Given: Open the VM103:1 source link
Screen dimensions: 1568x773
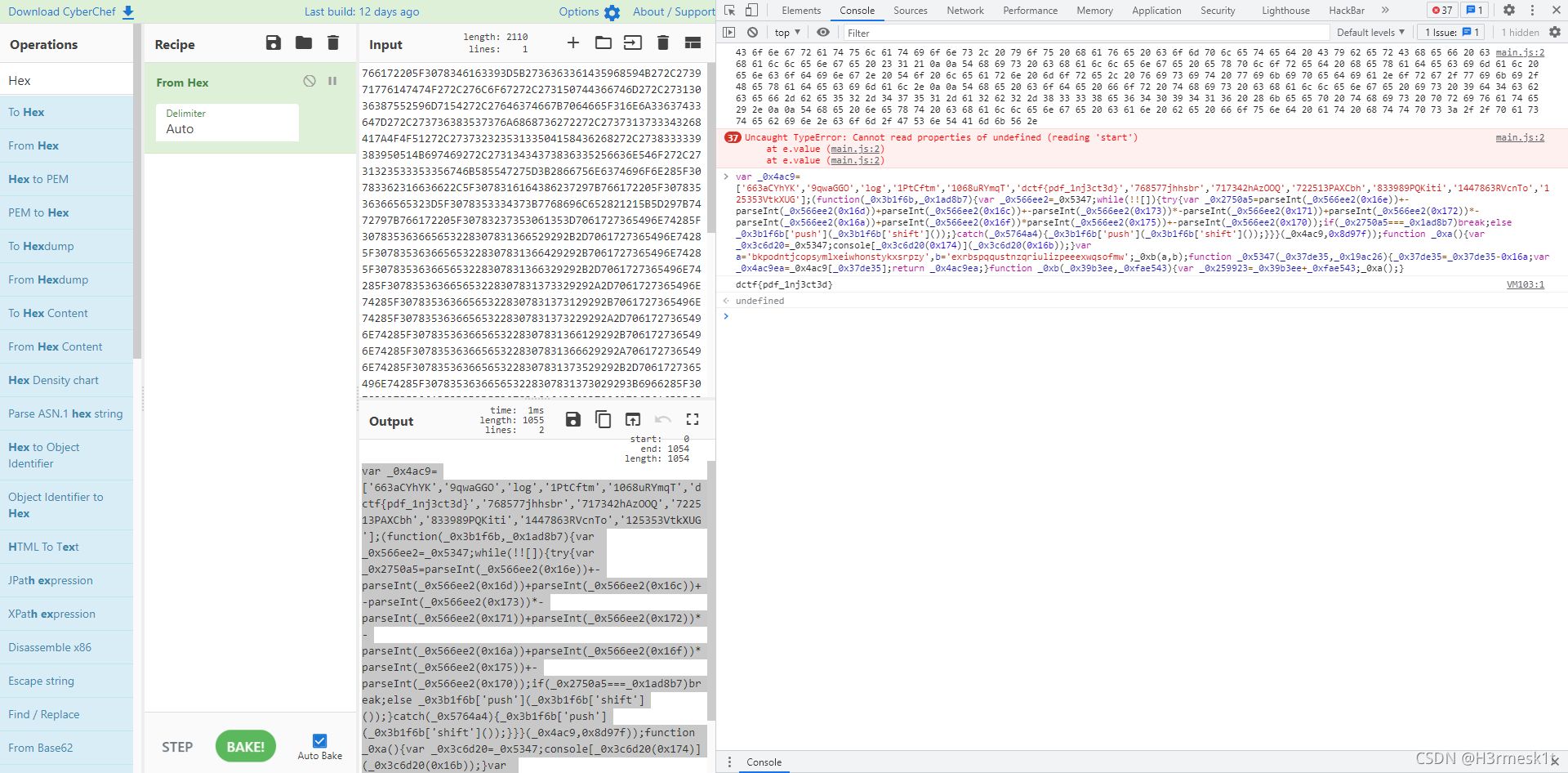Looking at the screenshot, I should 1526,284.
